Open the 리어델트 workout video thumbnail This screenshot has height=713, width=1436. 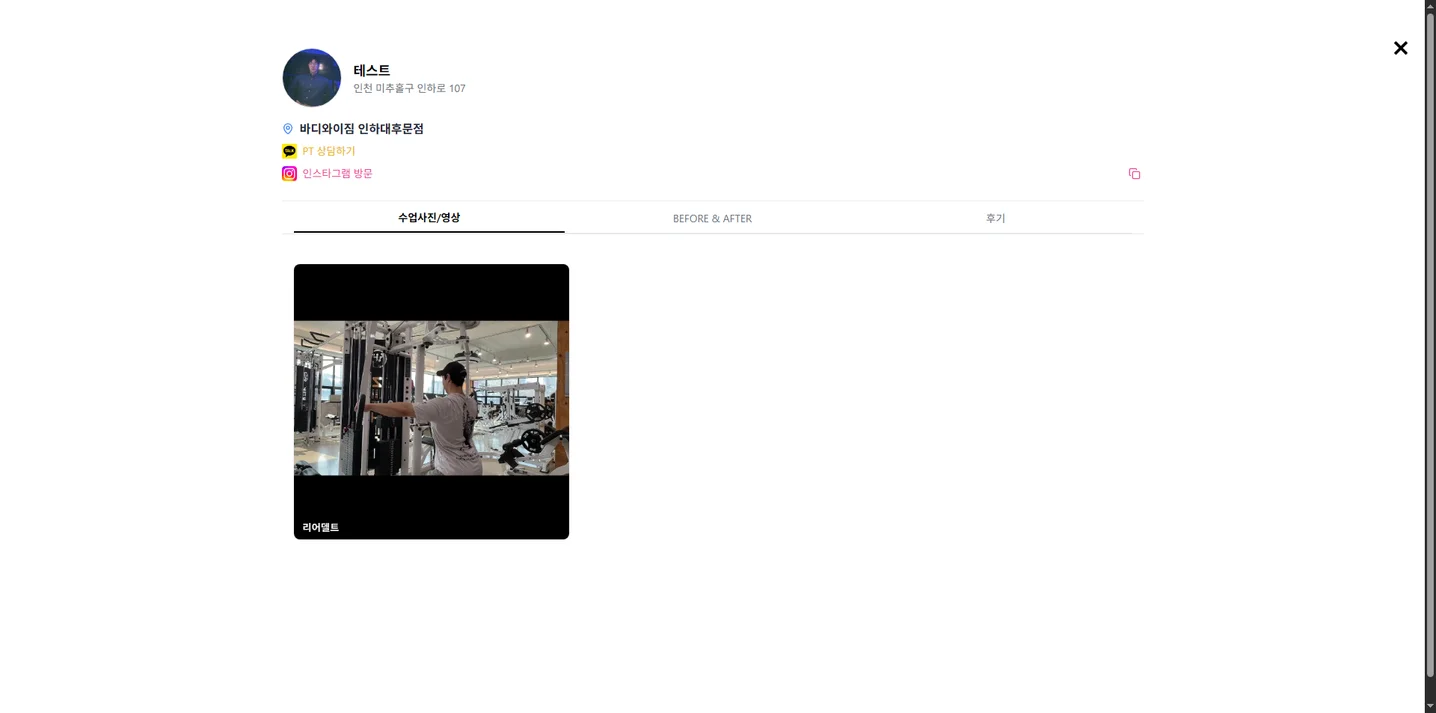point(431,402)
